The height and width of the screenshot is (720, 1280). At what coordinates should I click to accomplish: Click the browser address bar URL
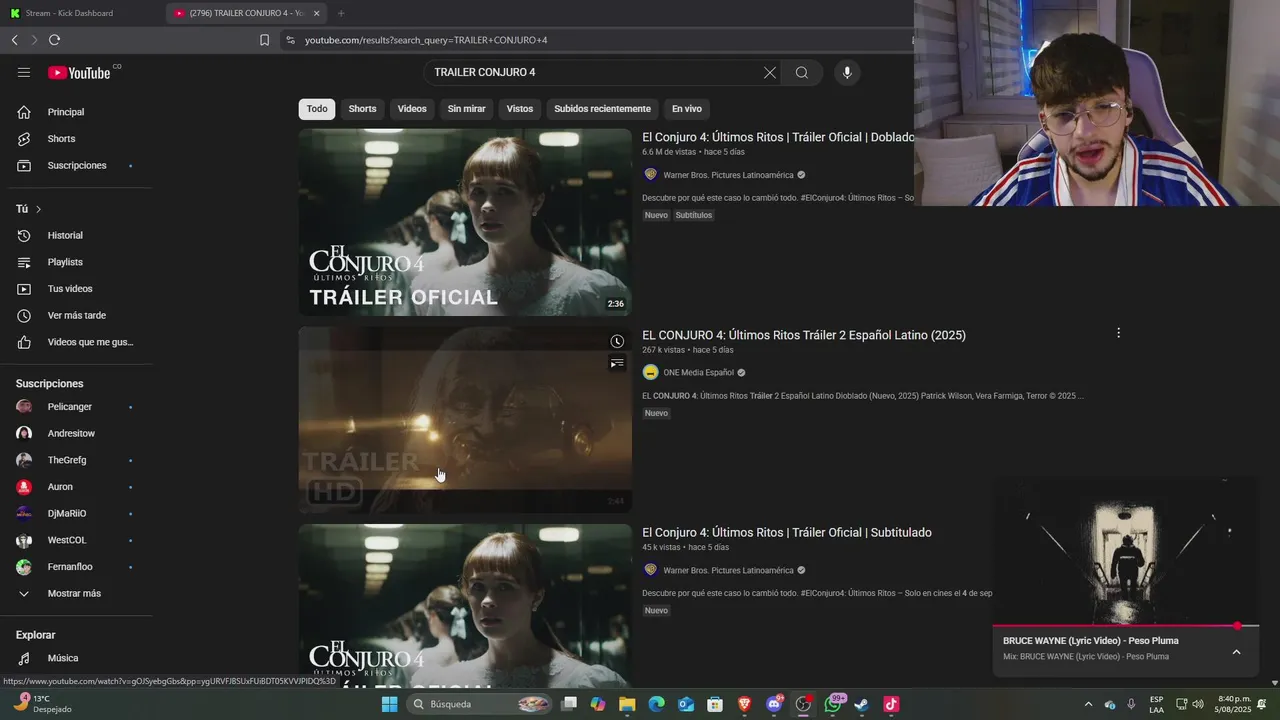coord(426,40)
